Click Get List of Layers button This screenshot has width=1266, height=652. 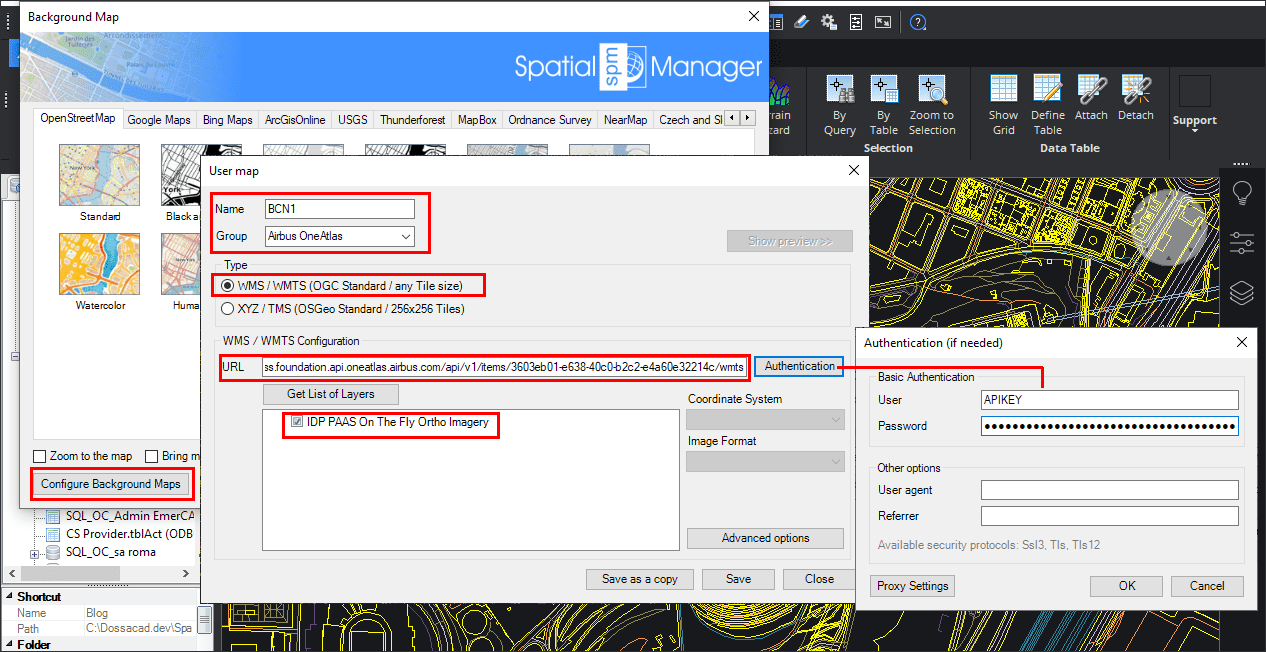(330, 394)
